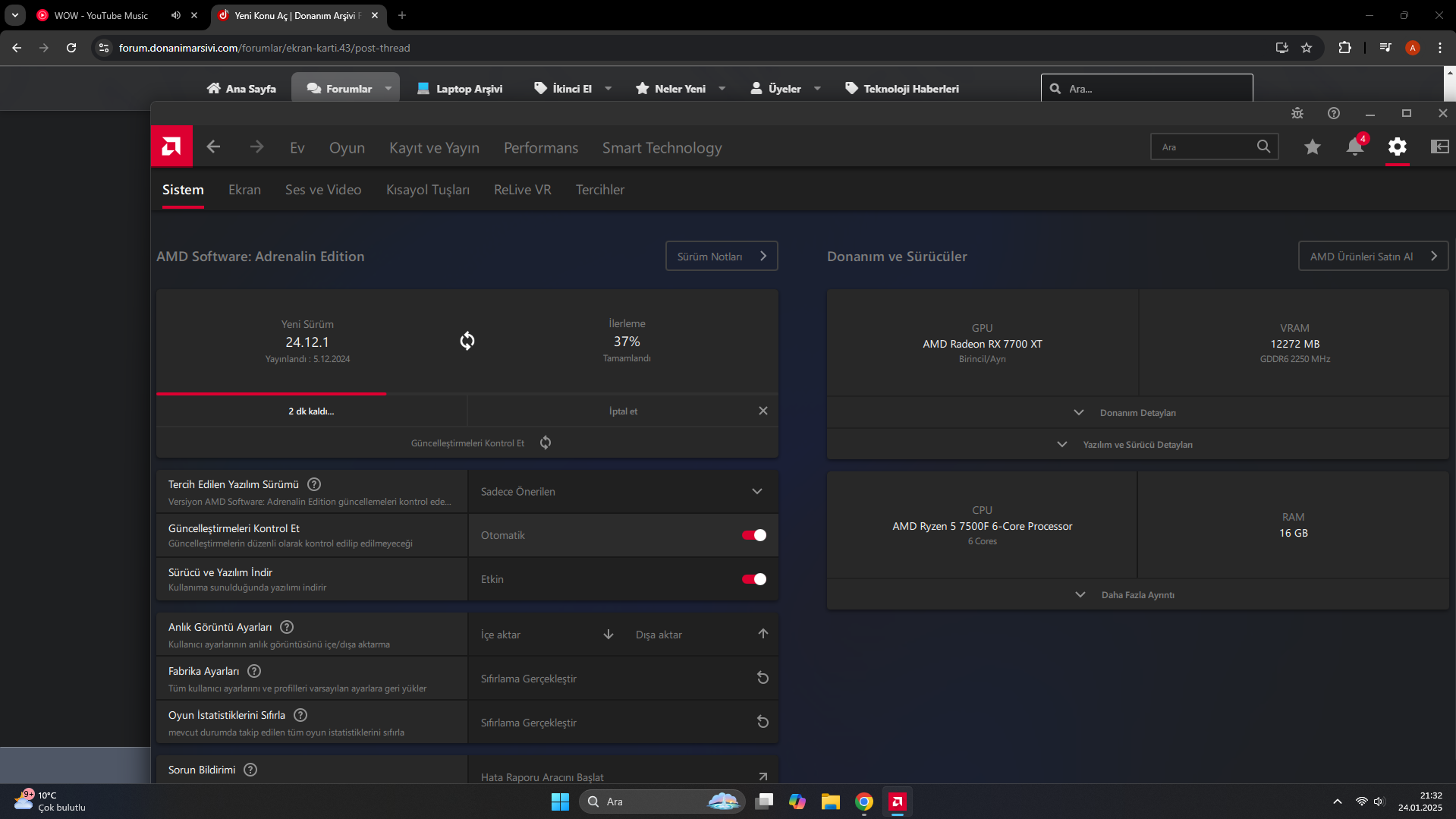Click the update progress refresh icon

point(467,341)
